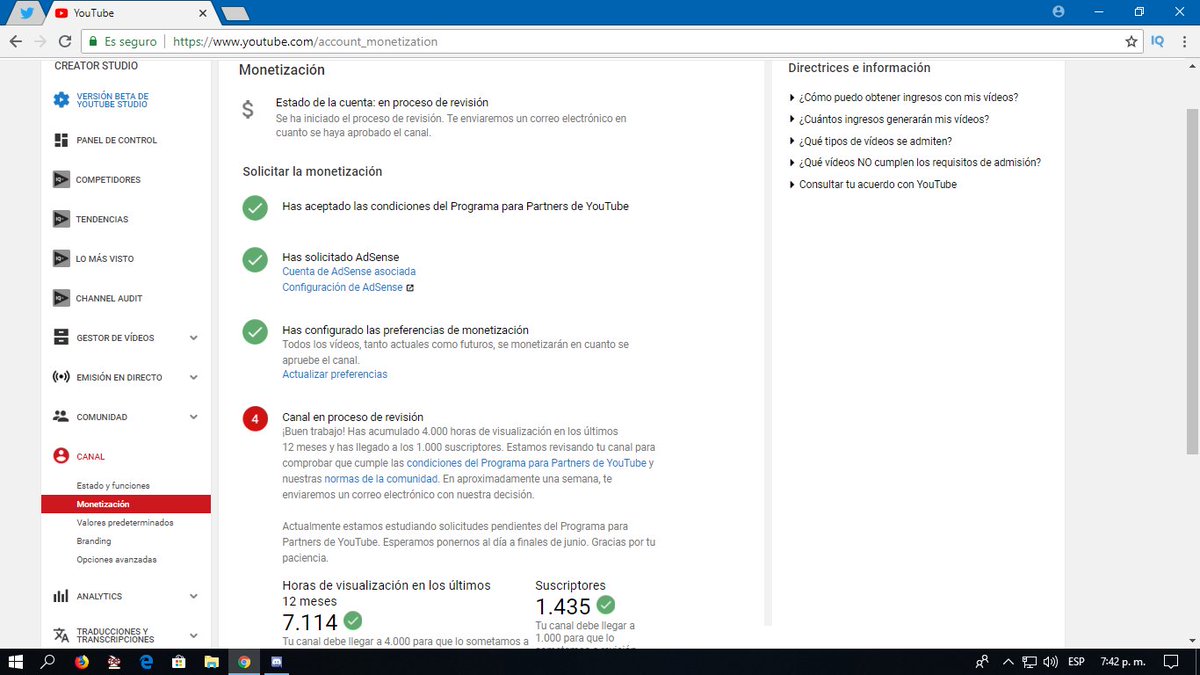Viewport: 1200px width, 675px height.
Task: Click the green check next to 7.114
Action: [353, 621]
